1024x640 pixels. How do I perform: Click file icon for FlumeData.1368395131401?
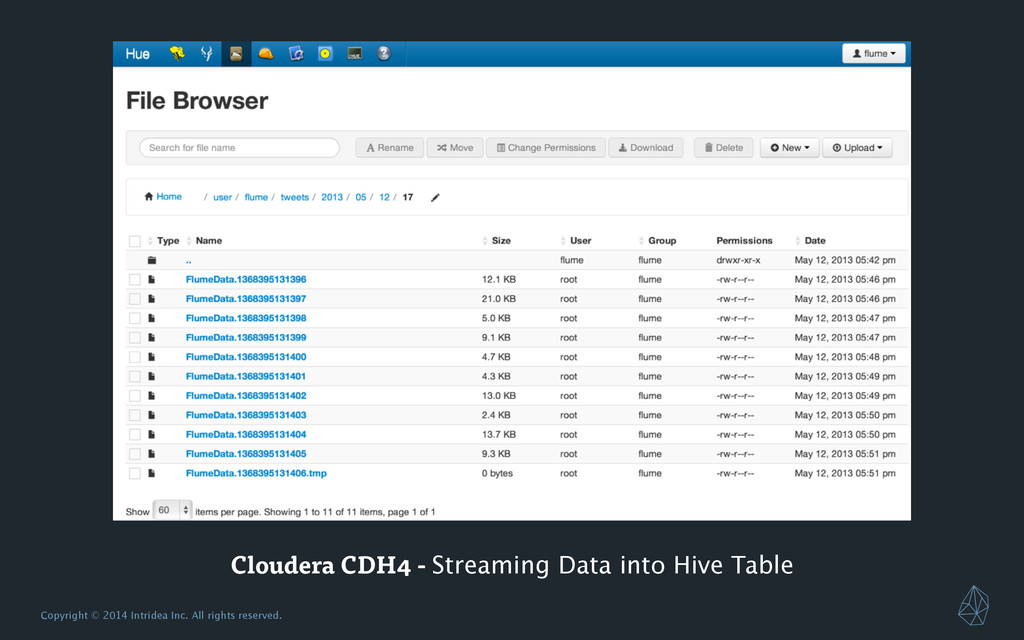click(x=152, y=376)
